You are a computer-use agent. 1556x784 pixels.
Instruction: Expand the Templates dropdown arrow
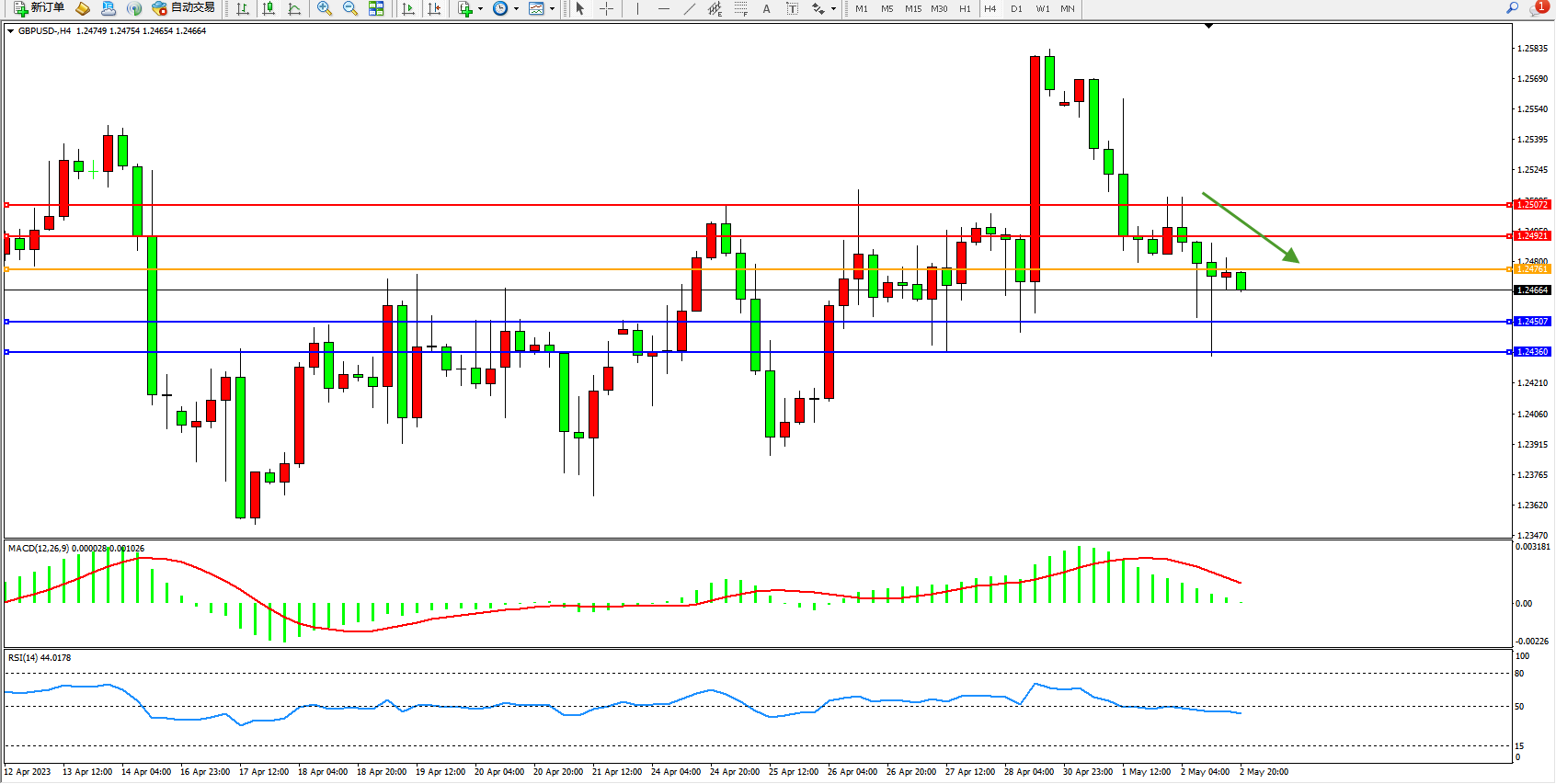coord(552,9)
